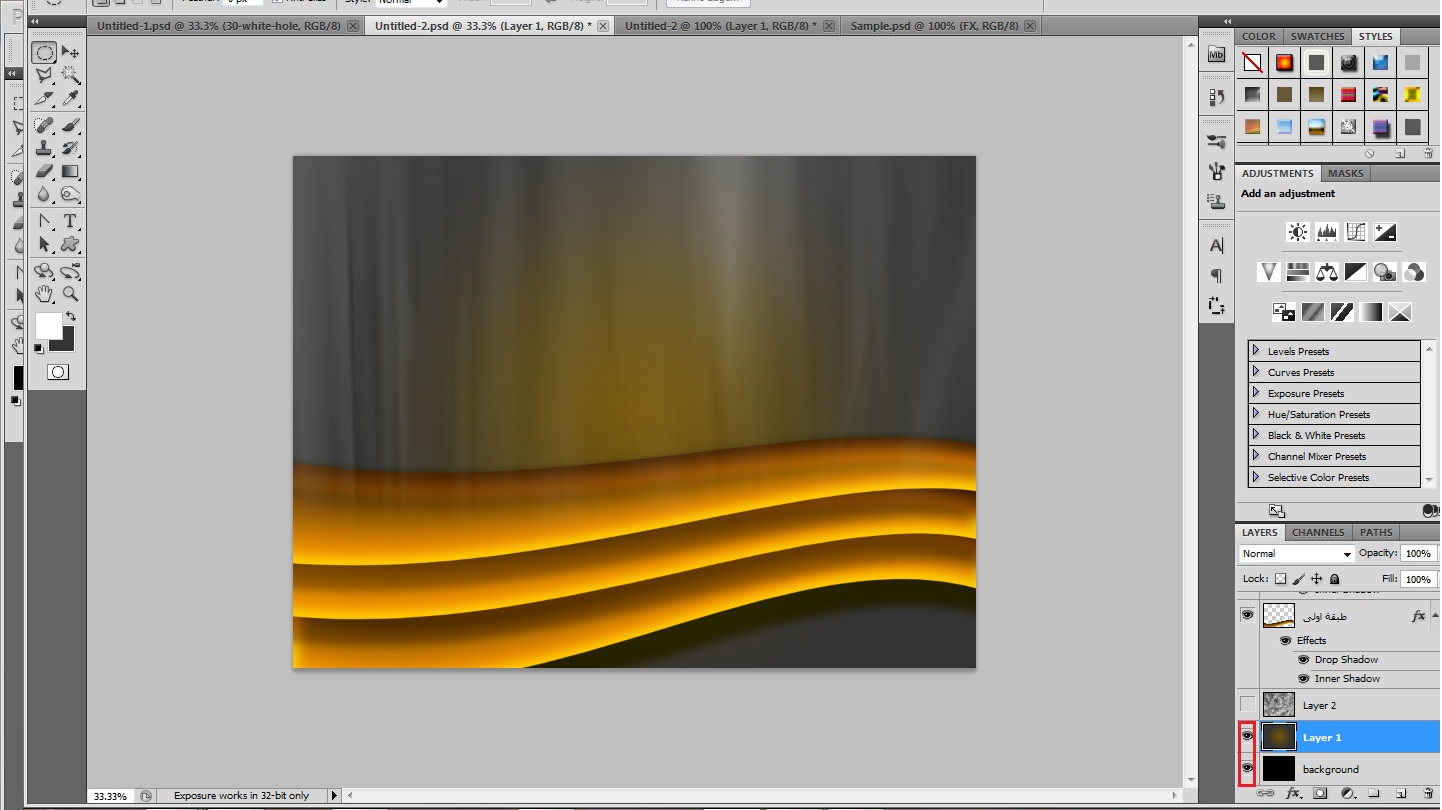Click the white foreground color swatch
The height and width of the screenshot is (810, 1442).
48,325
